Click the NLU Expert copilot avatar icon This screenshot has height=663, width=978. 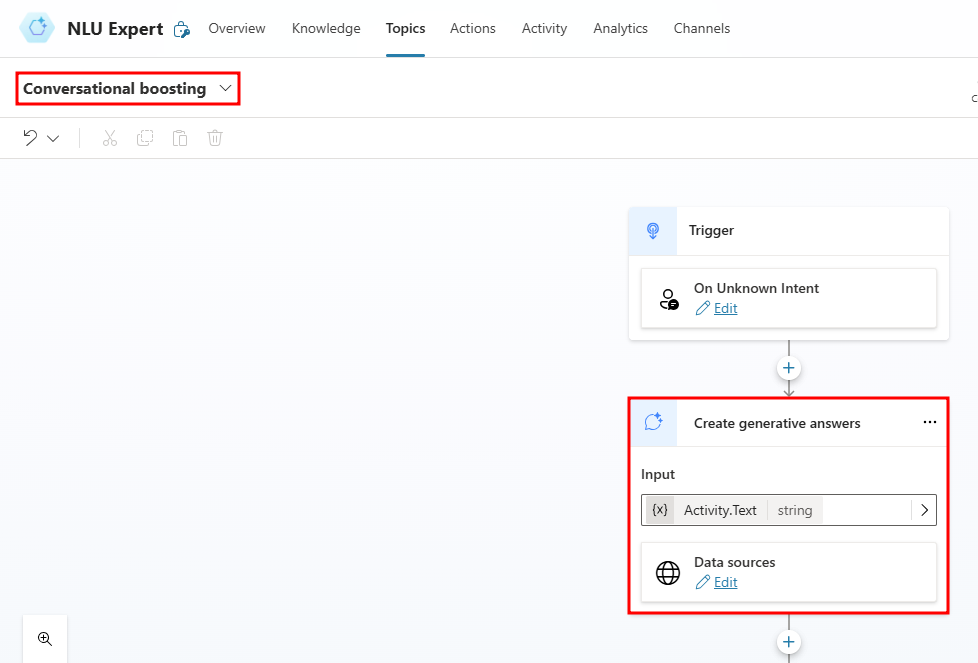coord(36,28)
